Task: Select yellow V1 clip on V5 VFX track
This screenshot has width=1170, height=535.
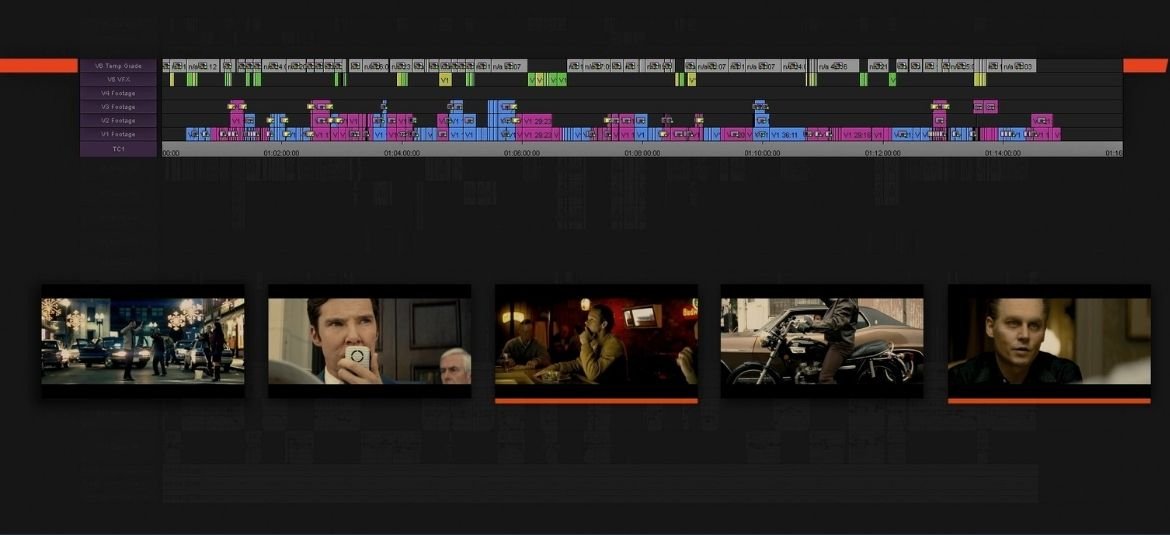Action: tap(445, 79)
